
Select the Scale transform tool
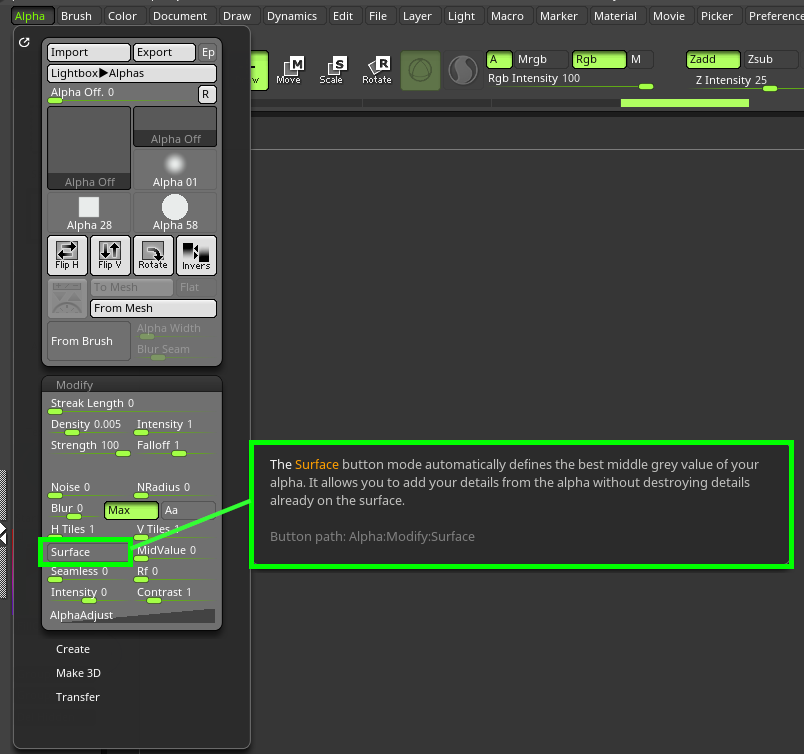331,70
